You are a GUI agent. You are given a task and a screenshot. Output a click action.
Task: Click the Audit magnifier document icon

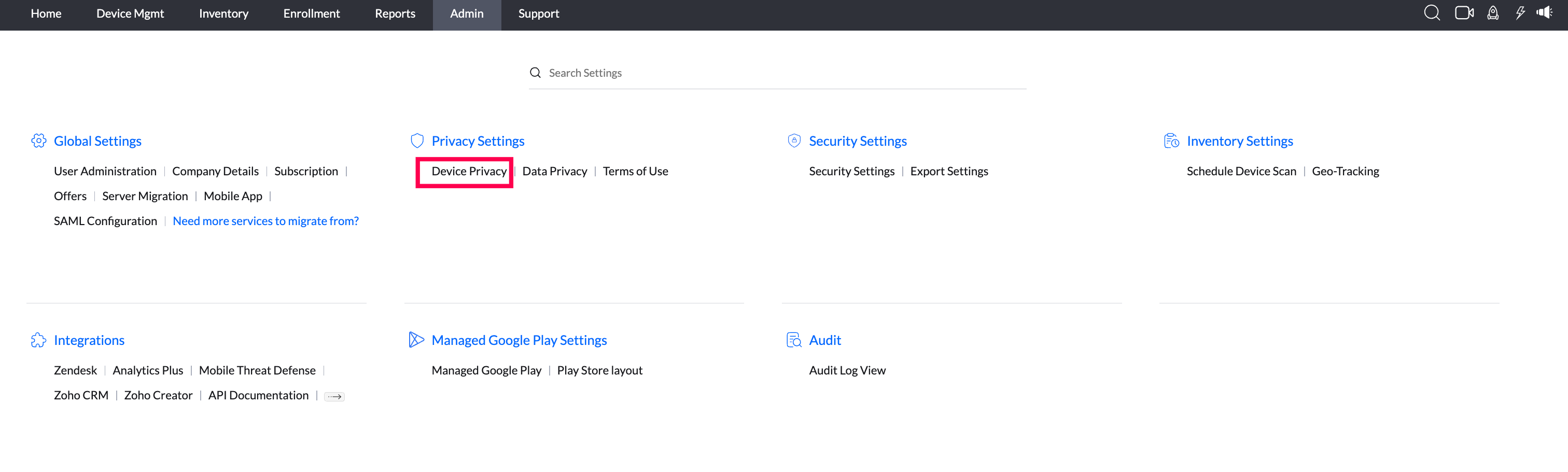[x=794, y=340]
